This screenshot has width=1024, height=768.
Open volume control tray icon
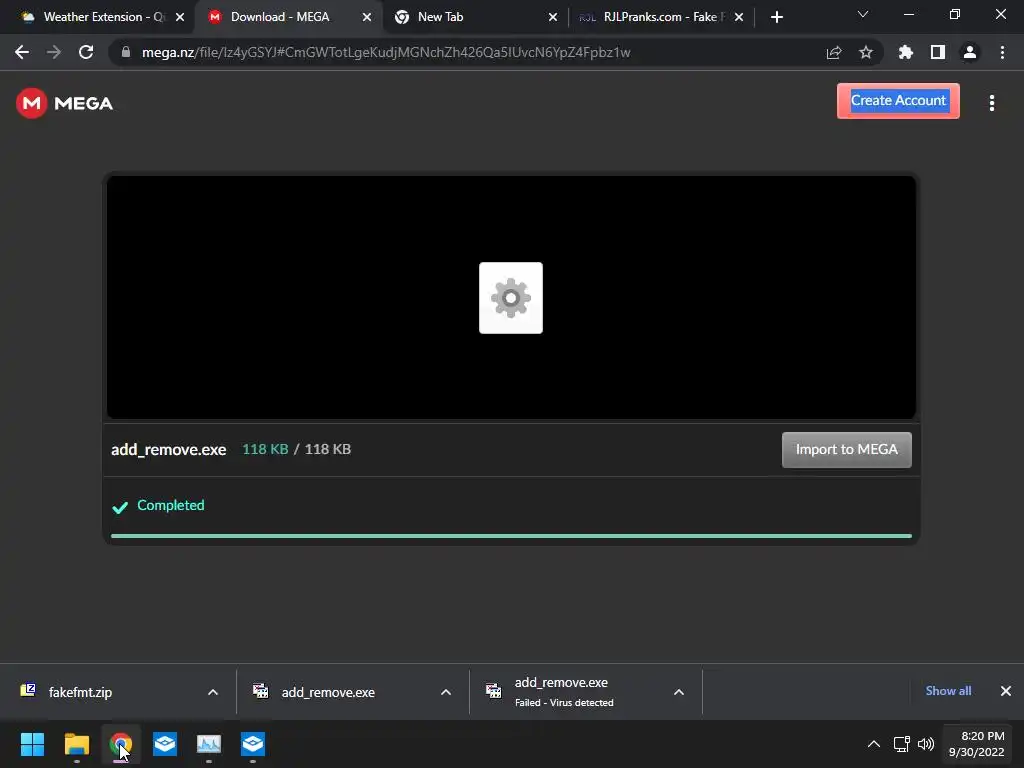pos(926,744)
